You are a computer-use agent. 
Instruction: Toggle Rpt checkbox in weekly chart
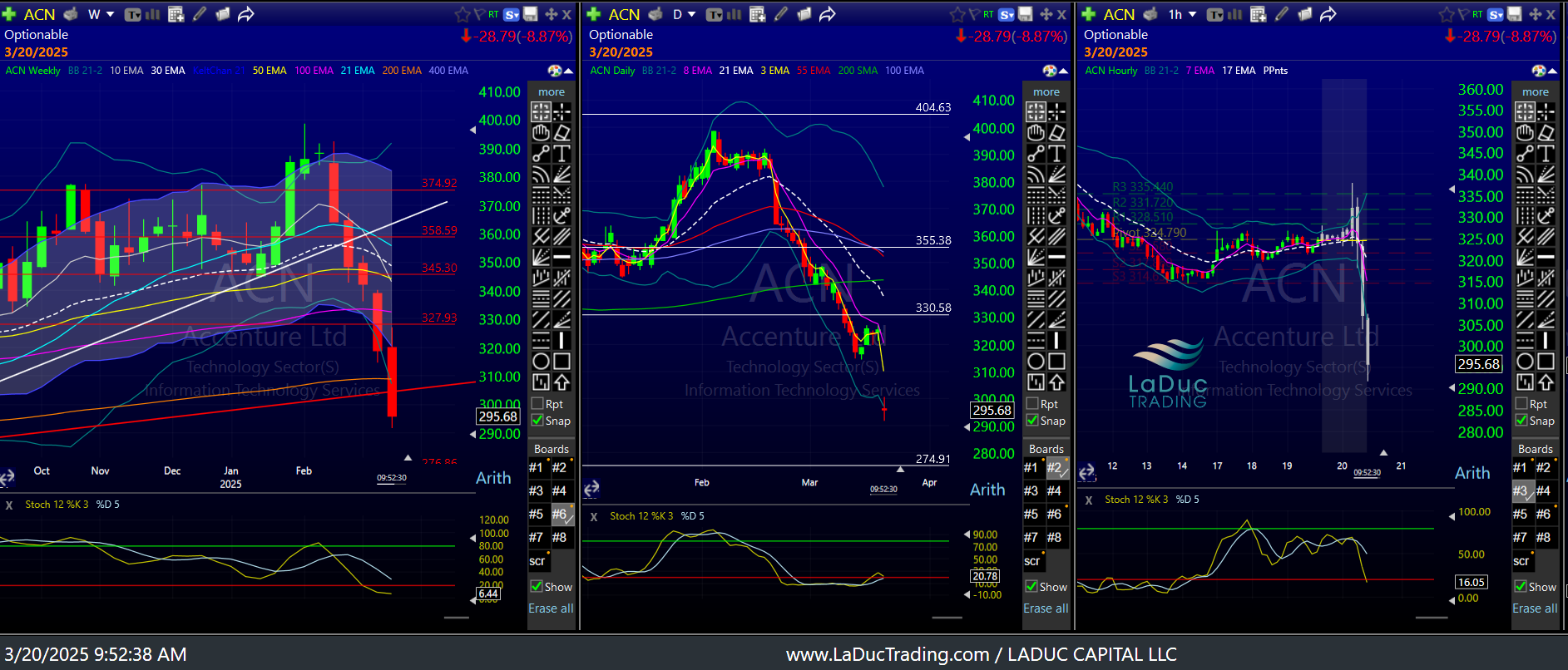tap(537, 404)
